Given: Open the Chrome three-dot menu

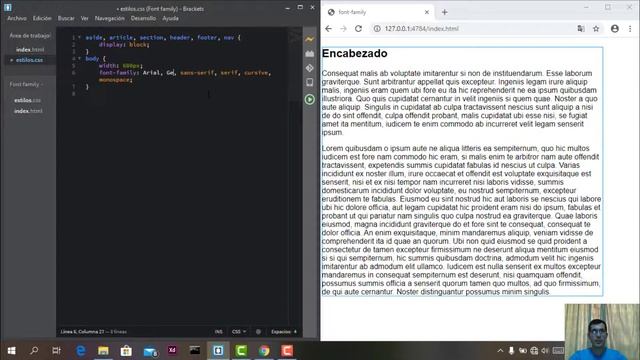Looking at the screenshot, I should (x=630, y=29).
